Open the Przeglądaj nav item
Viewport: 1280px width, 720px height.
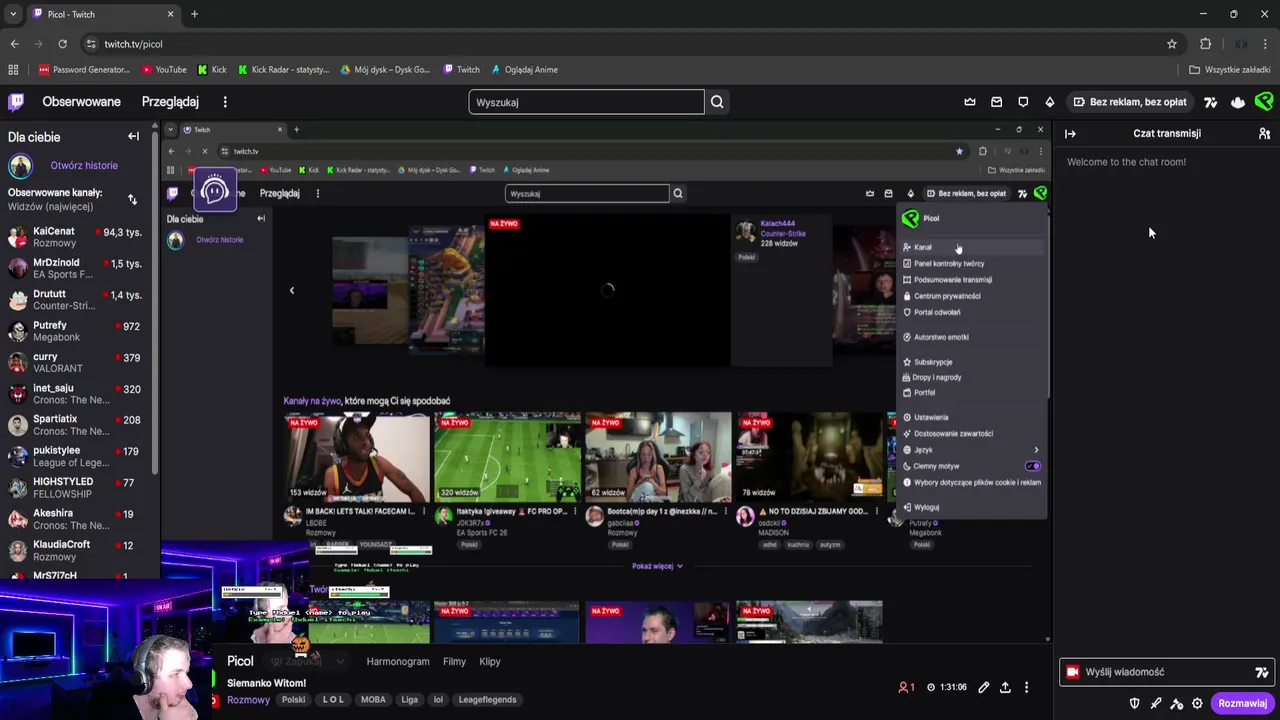(x=170, y=102)
